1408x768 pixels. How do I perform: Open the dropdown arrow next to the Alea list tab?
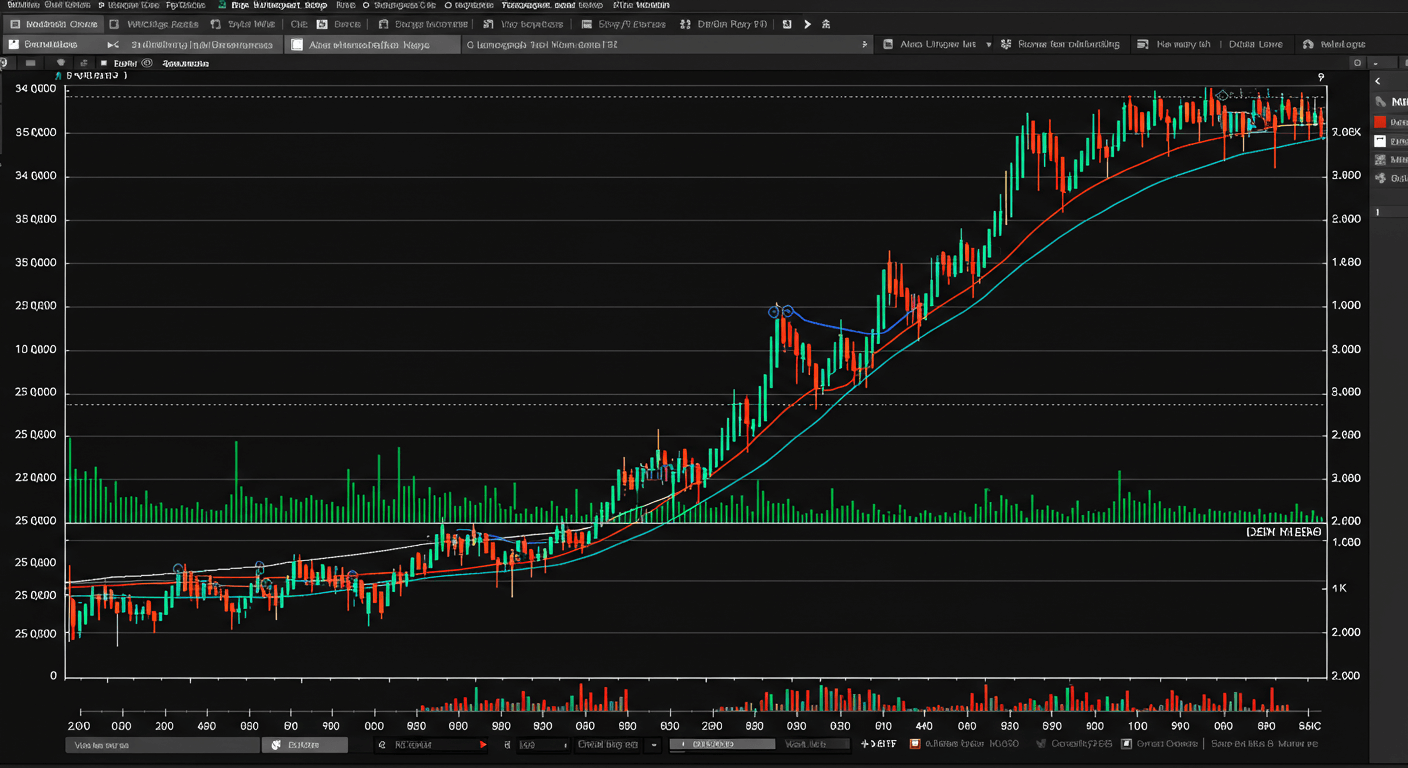989,44
